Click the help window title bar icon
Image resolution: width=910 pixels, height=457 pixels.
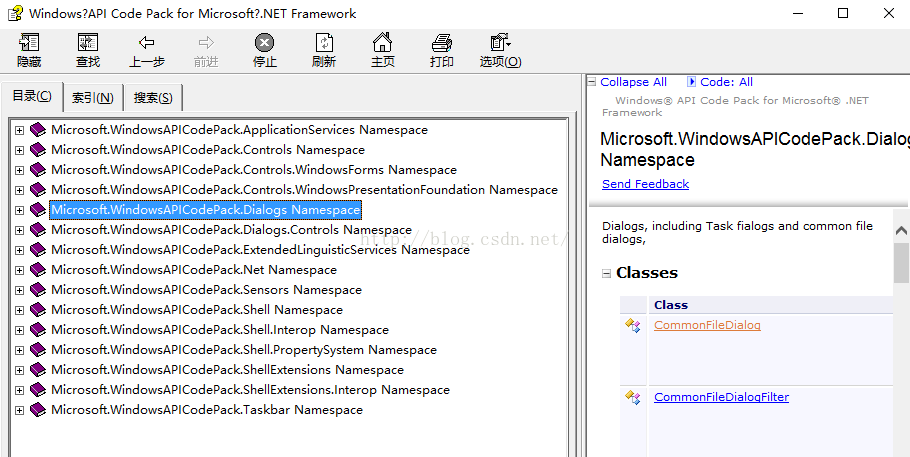tap(15, 13)
